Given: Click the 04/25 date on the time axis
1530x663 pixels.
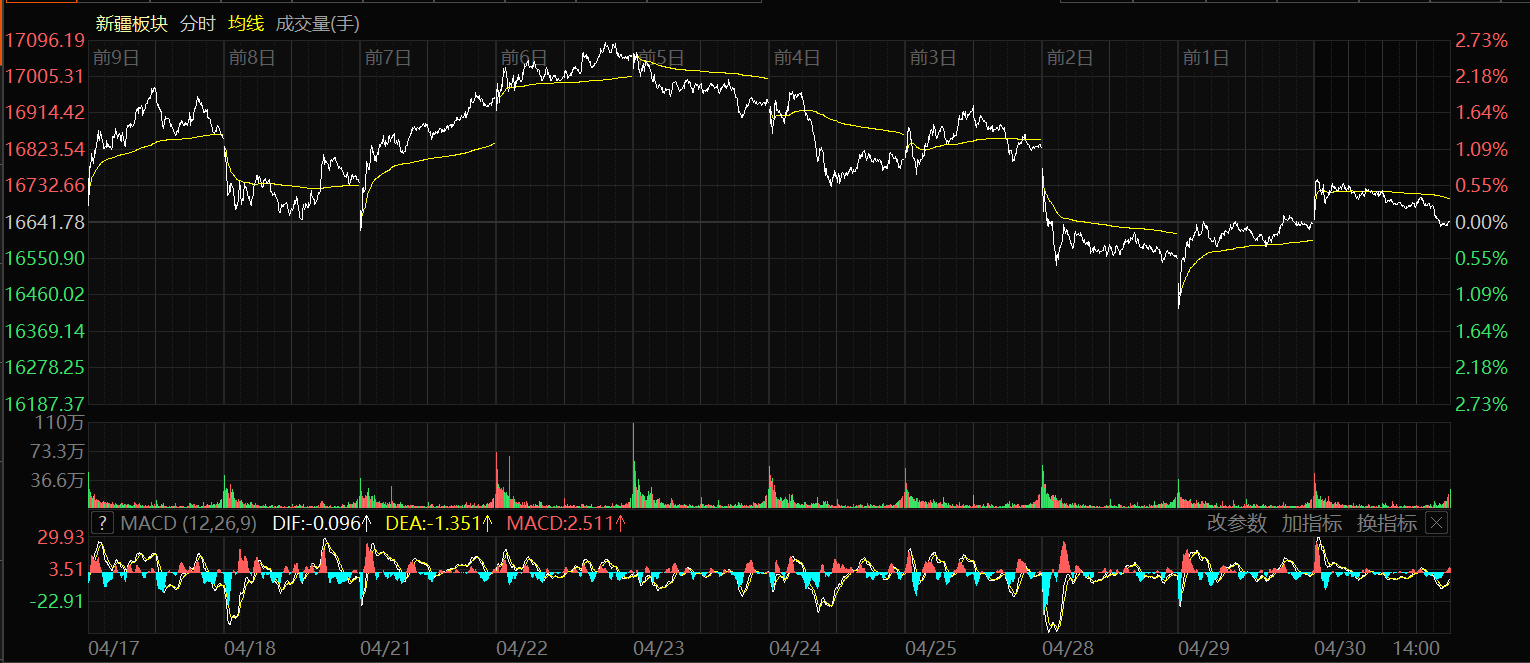Looking at the screenshot, I should (931, 648).
